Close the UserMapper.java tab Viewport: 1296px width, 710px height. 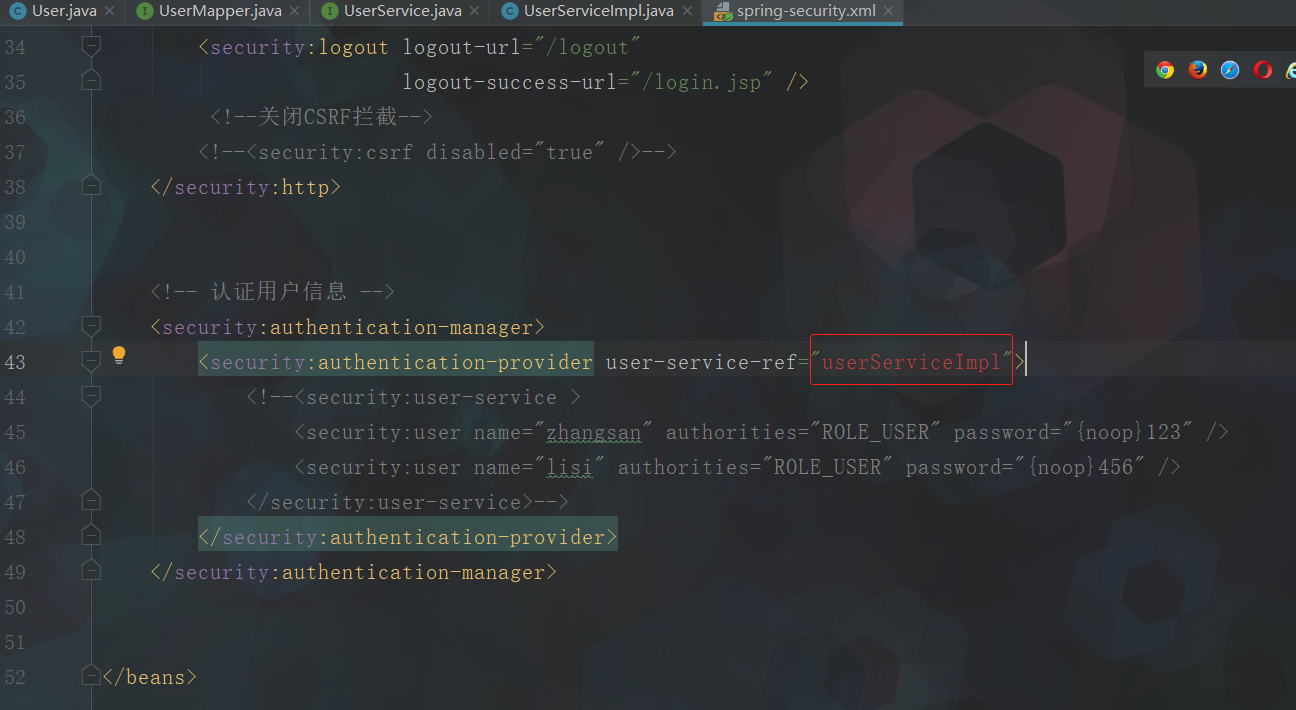pos(294,12)
